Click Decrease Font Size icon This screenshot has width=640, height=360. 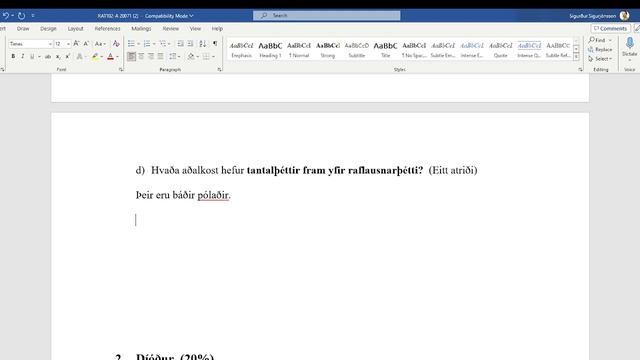click(86, 43)
